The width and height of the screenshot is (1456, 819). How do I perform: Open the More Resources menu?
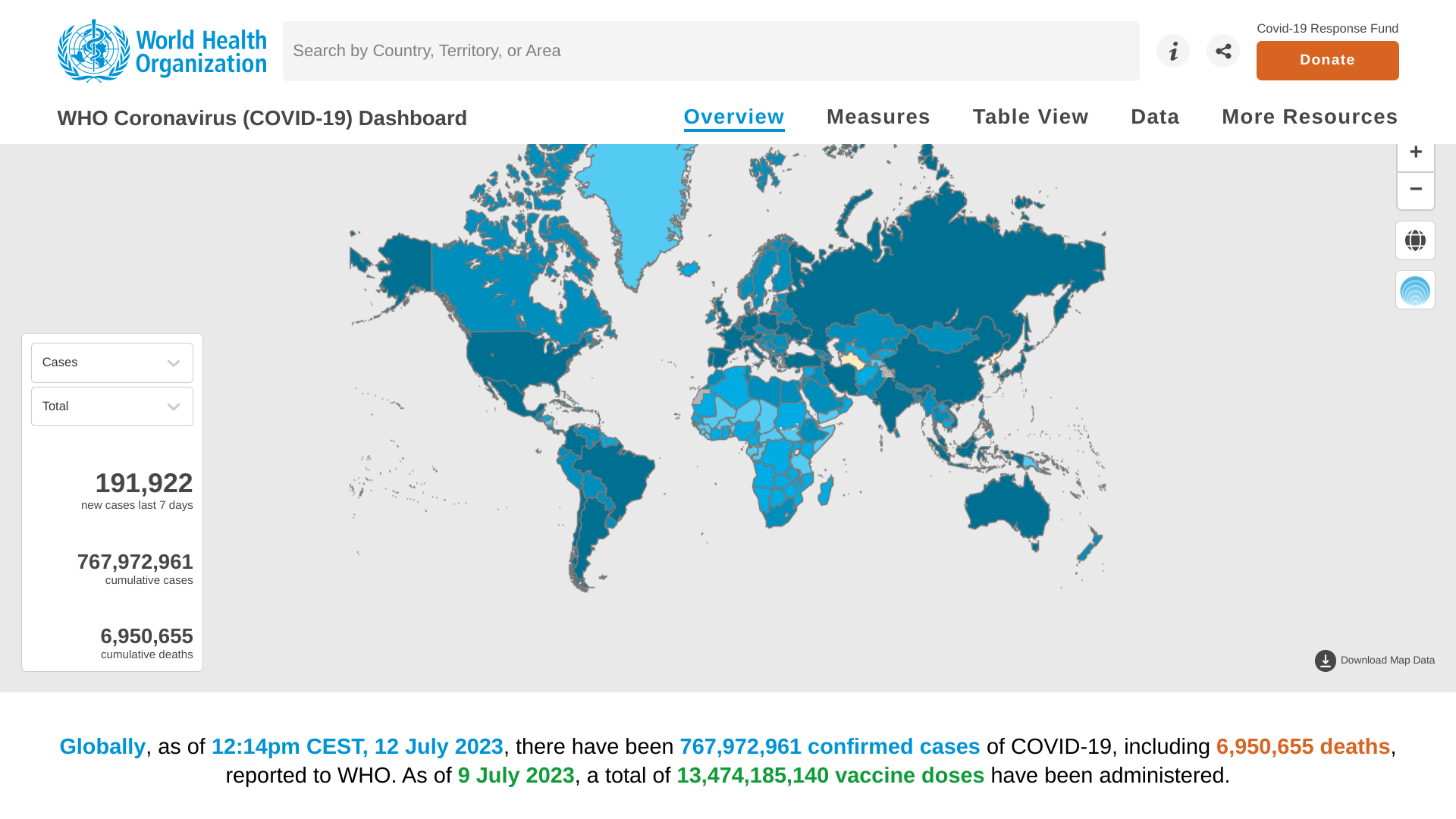1310,117
